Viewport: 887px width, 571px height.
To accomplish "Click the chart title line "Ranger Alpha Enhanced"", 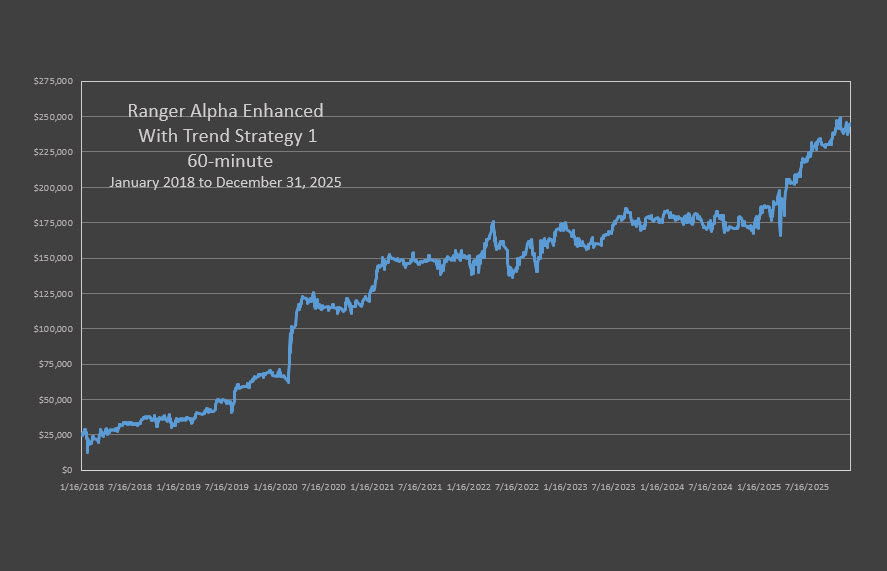I will click(225, 111).
